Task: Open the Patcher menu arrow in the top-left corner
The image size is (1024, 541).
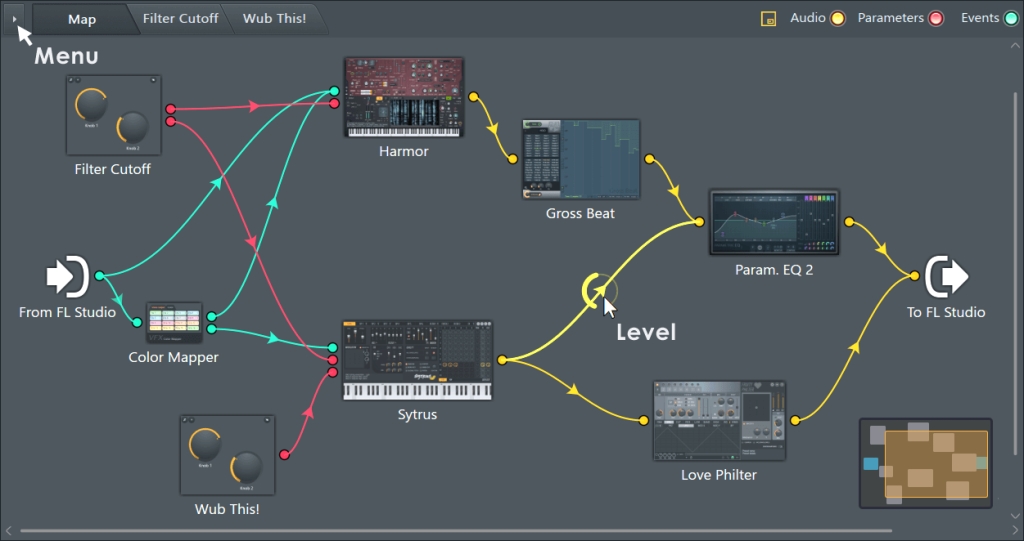Action: [14, 19]
